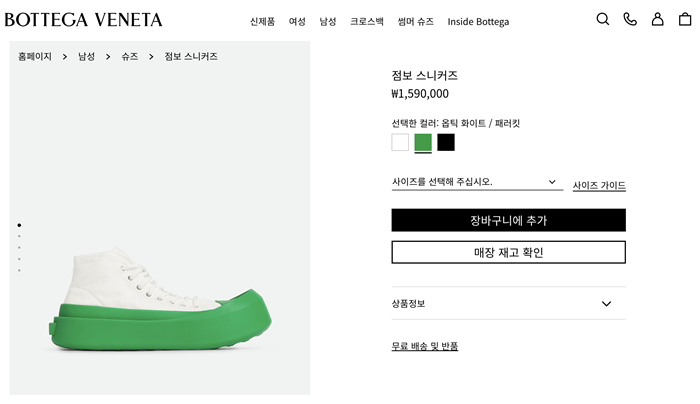Select the second image carousel dot

(19, 236)
